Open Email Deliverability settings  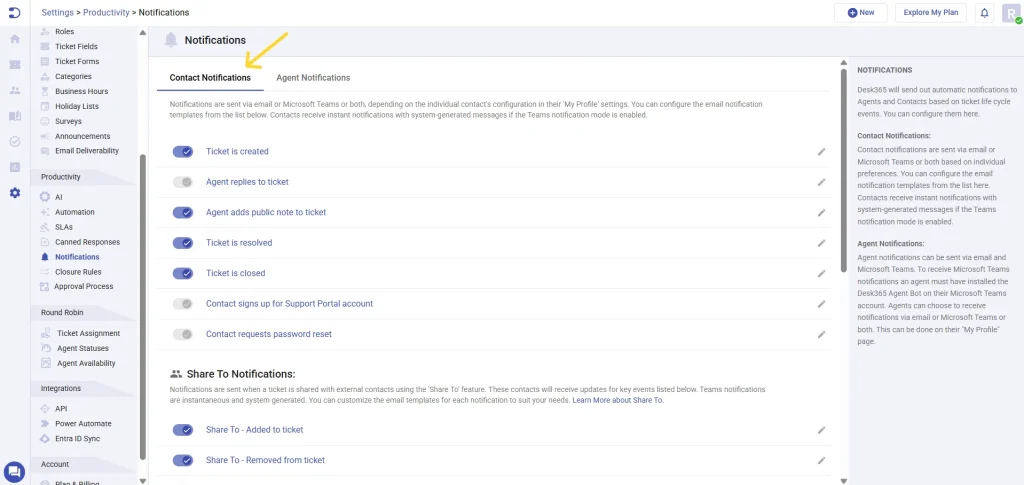87,151
